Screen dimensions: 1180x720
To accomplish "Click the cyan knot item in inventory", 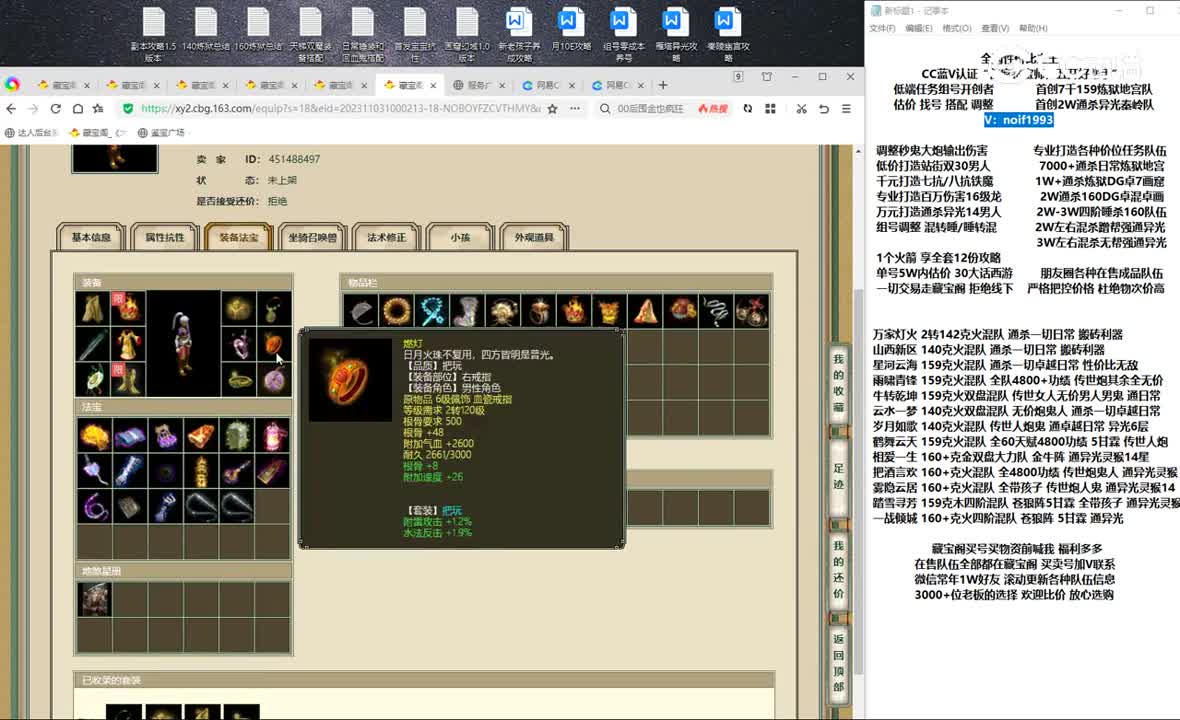I will [432, 311].
